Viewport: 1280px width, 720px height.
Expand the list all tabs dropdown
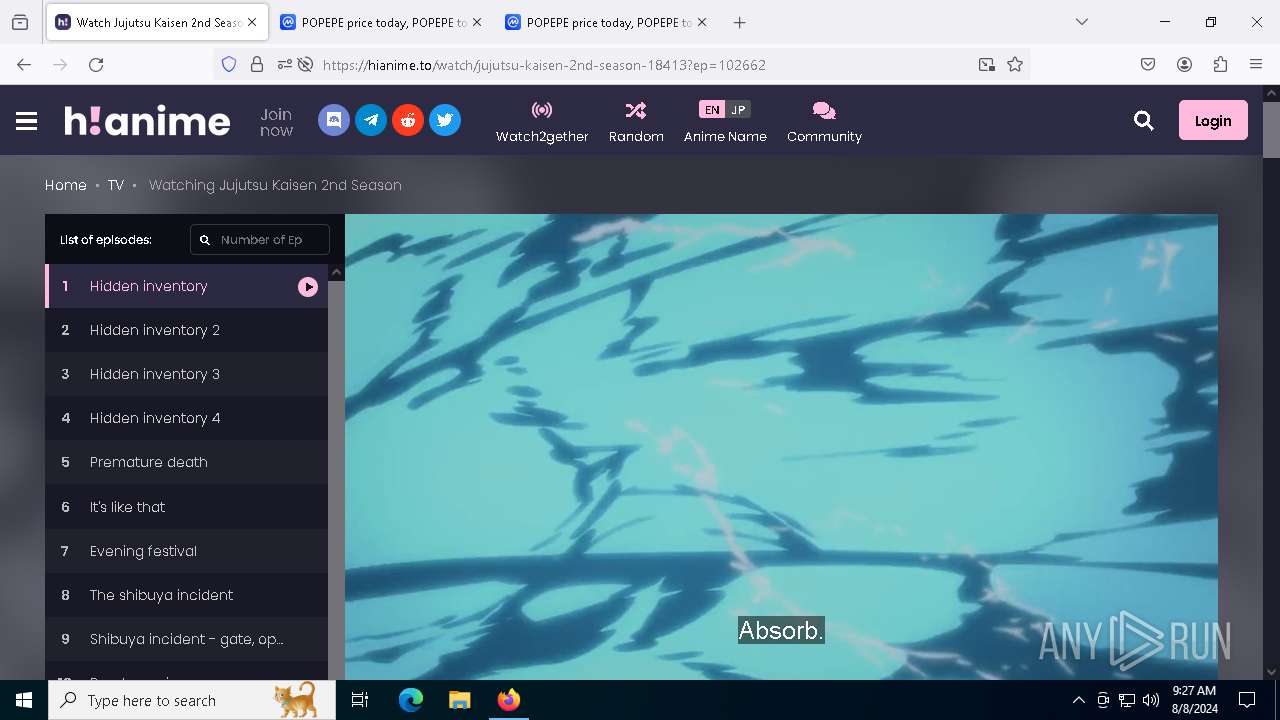click(1082, 22)
